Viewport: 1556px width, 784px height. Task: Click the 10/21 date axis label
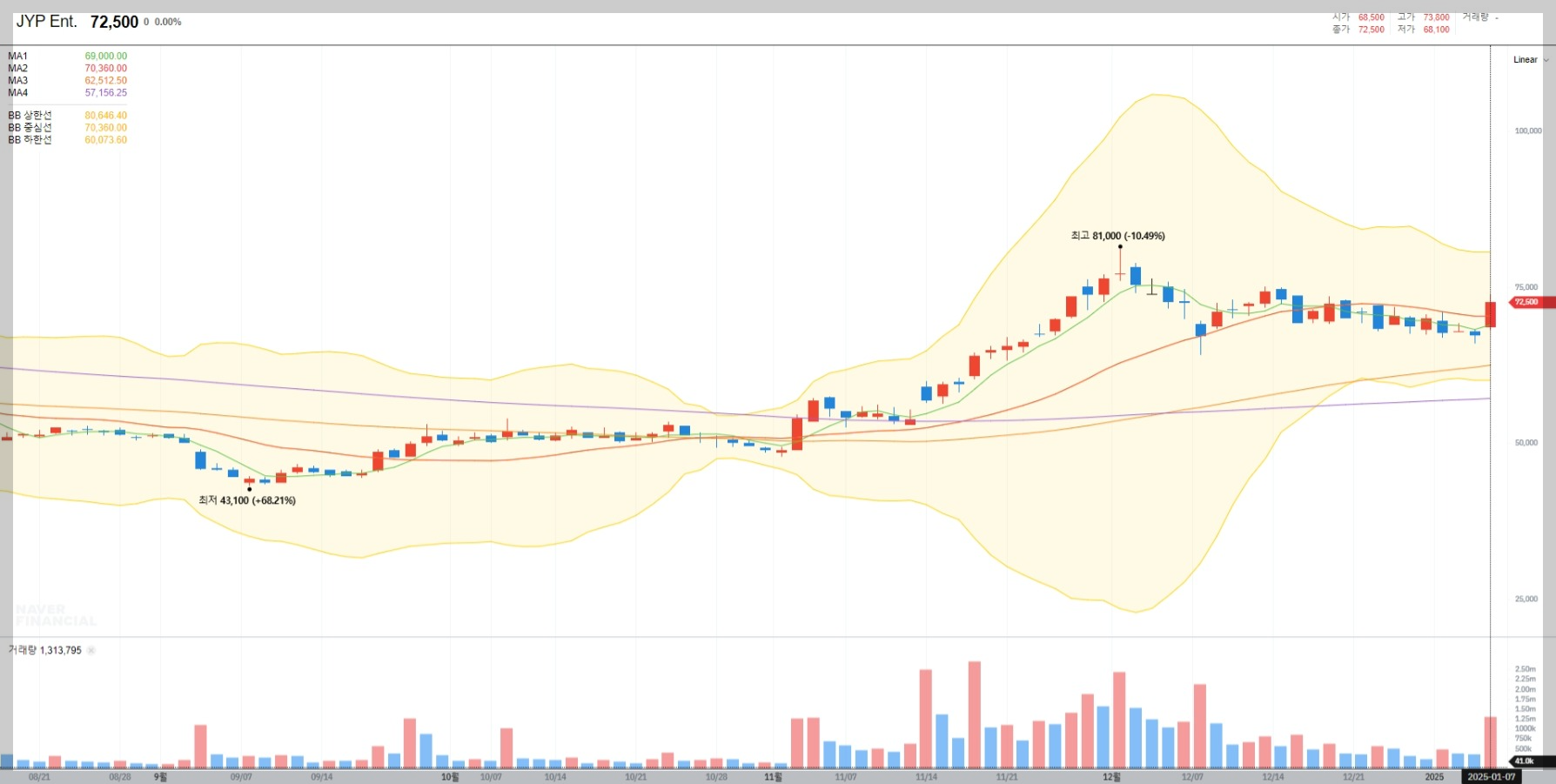[x=636, y=777]
